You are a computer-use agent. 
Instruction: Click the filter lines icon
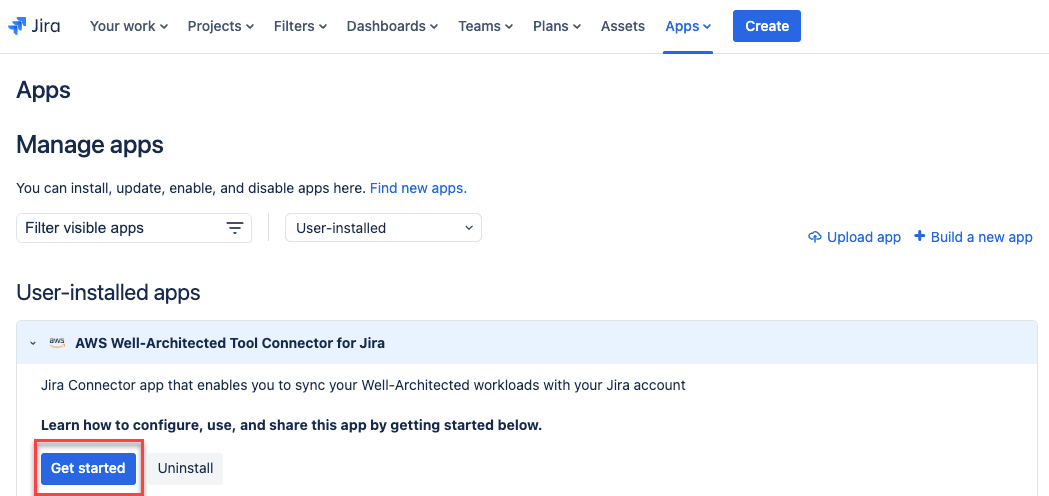tap(234, 228)
